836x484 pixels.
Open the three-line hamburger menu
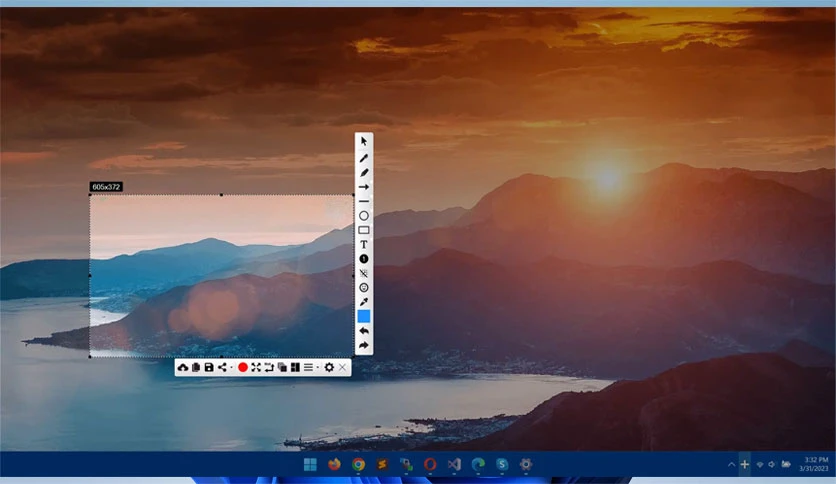click(x=308, y=367)
